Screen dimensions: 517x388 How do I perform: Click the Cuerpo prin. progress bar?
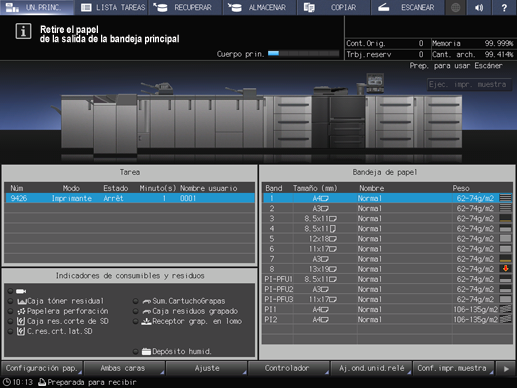tap(304, 54)
